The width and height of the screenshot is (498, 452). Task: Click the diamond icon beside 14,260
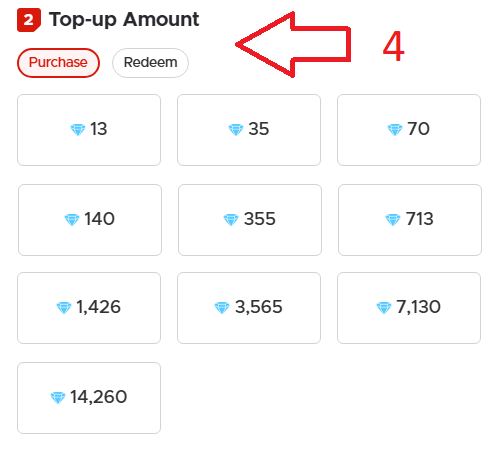coord(58,398)
